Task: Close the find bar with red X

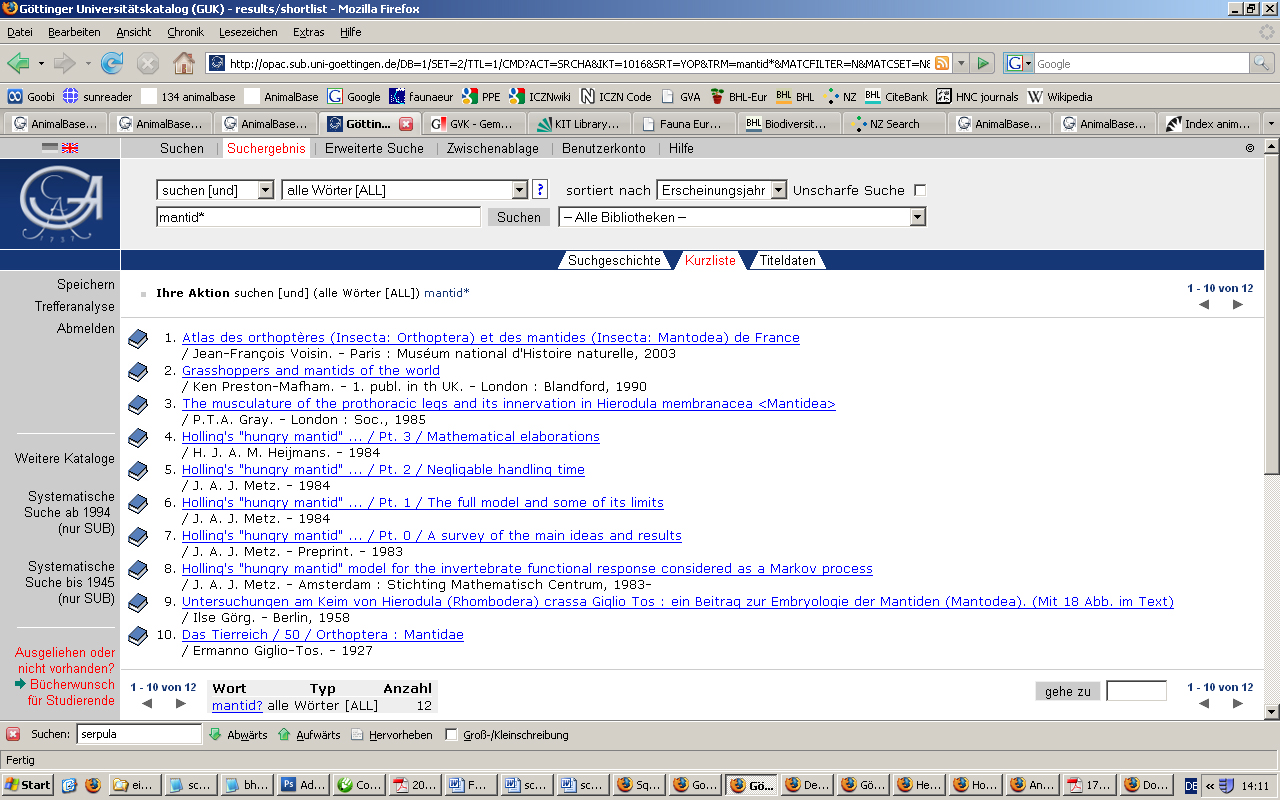Action: [x=13, y=735]
